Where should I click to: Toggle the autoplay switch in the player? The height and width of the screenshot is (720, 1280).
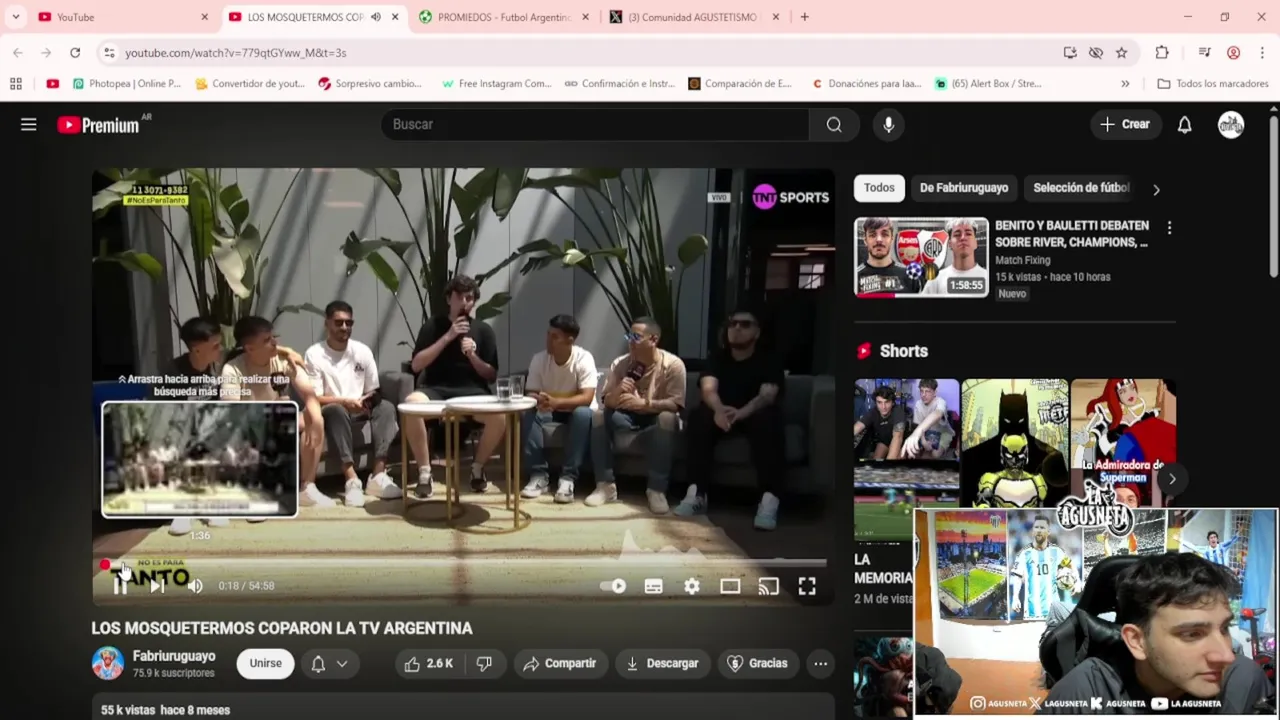pos(613,586)
